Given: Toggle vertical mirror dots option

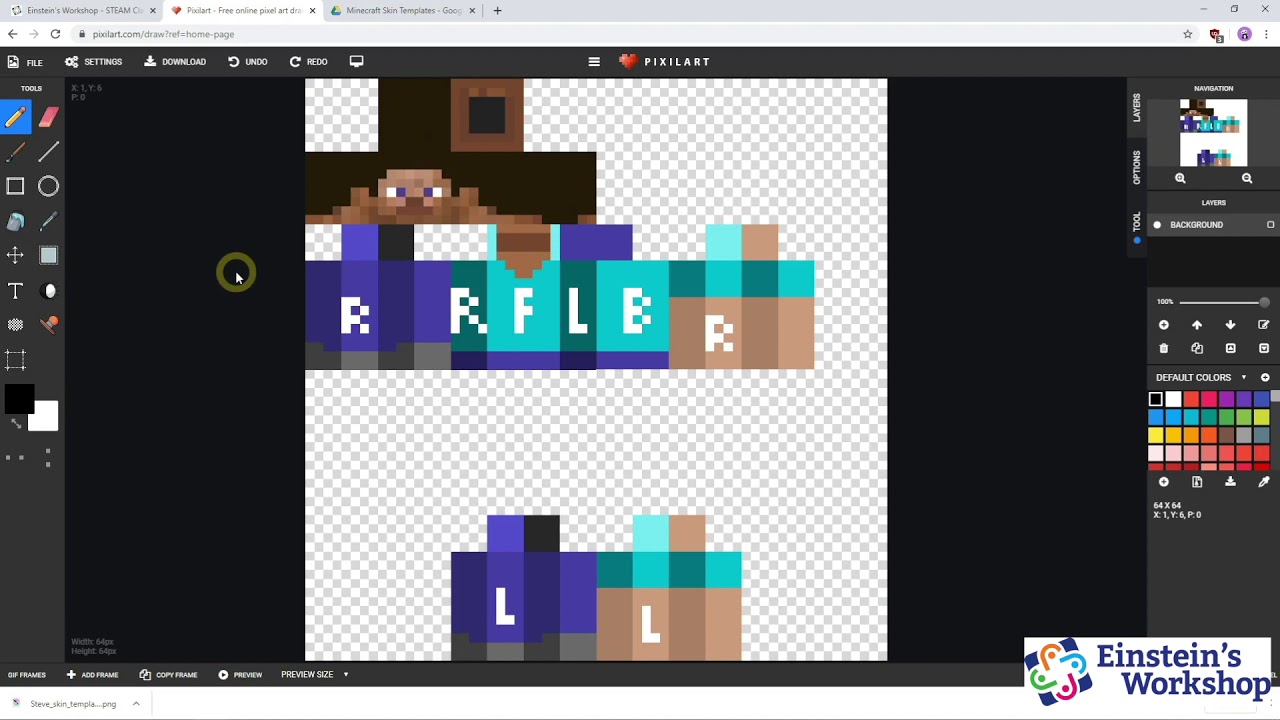Looking at the screenshot, I should coord(48,457).
